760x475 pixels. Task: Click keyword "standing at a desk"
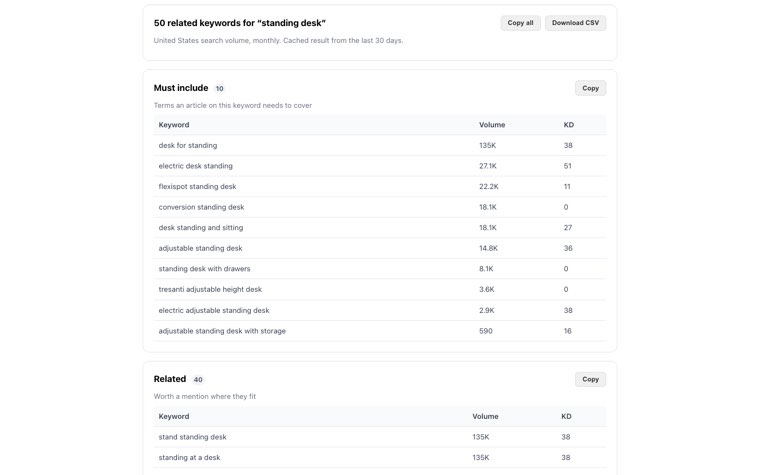189,458
